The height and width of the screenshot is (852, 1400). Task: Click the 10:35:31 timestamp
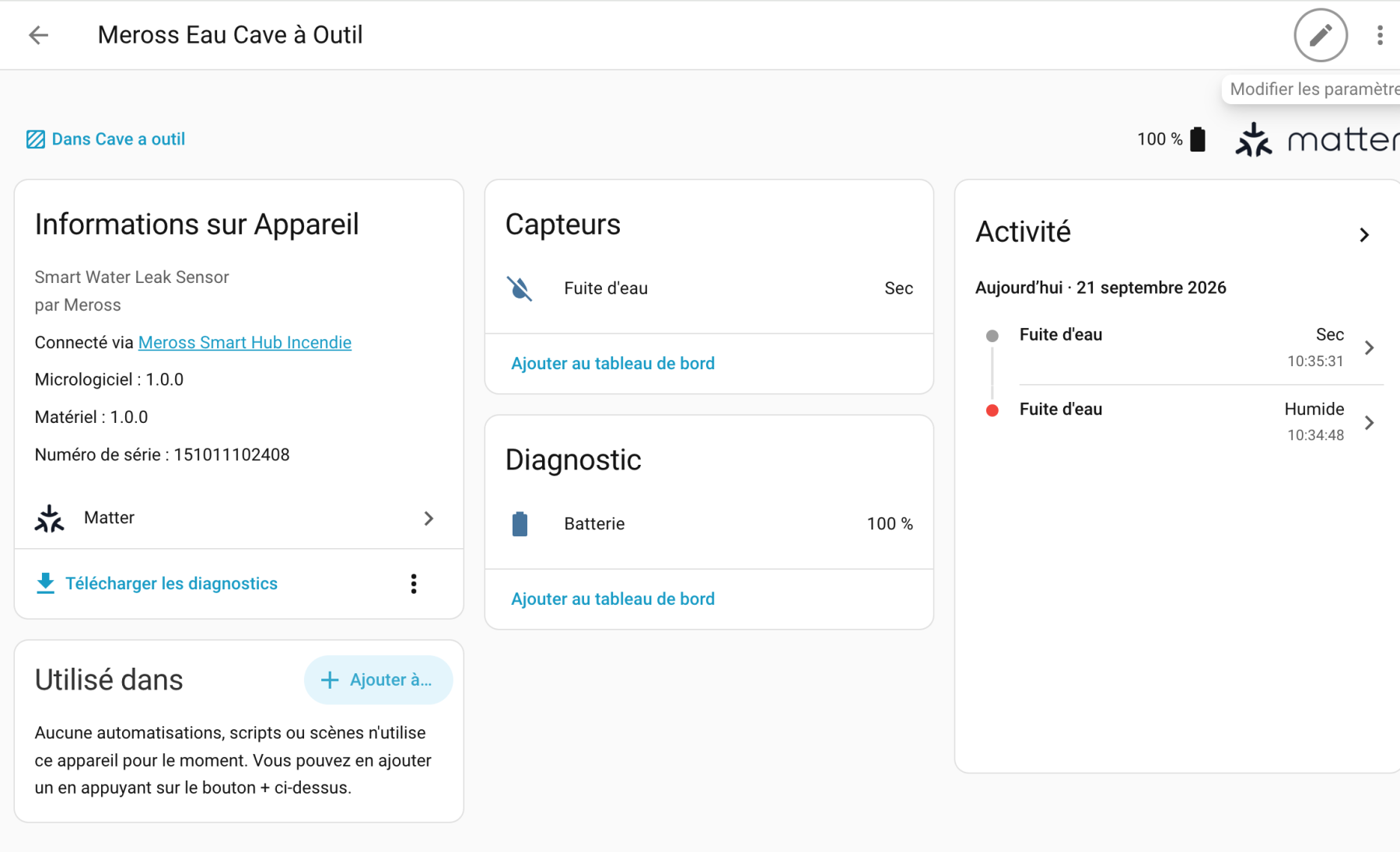tap(1315, 361)
